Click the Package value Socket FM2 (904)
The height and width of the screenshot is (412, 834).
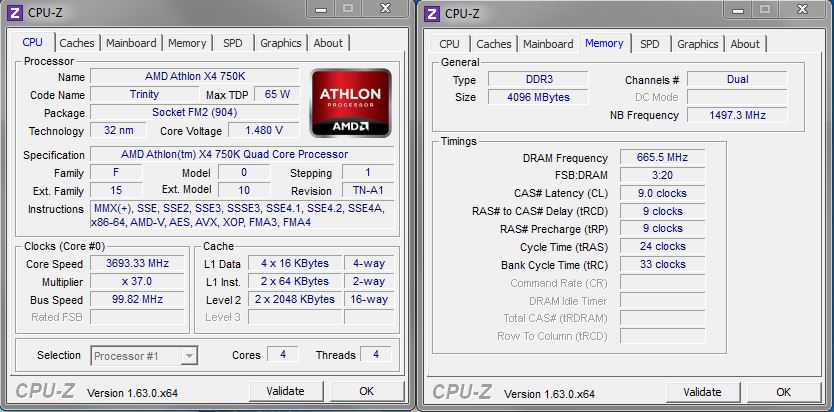click(195, 113)
